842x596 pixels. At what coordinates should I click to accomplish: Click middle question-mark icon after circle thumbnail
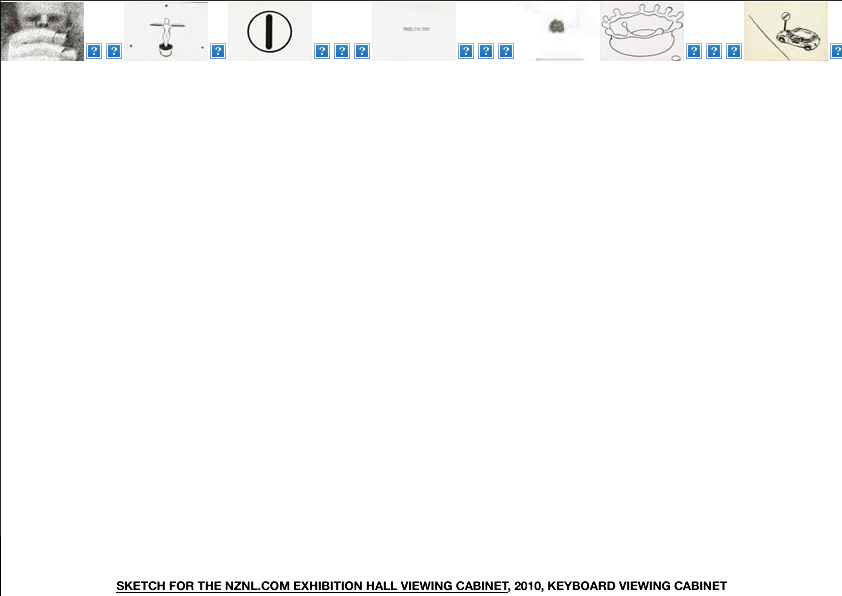click(x=342, y=51)
